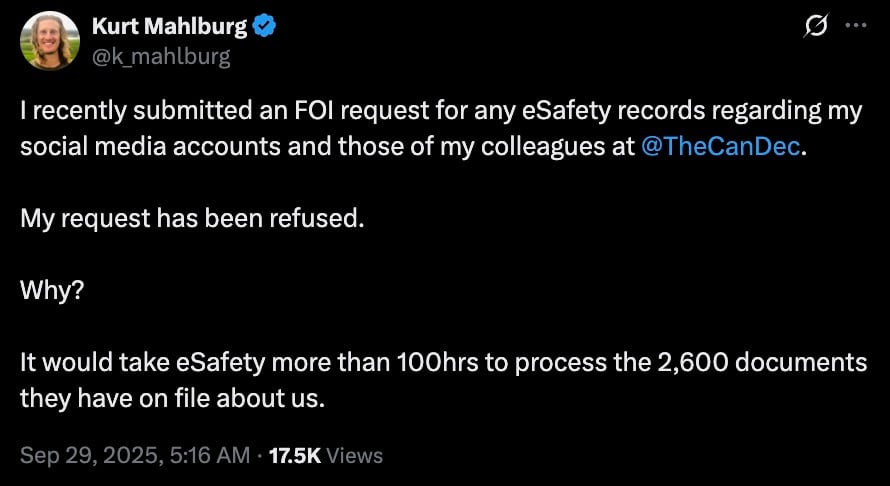Open the three-dot more options menu
This screenshot has height=486, width=890.
856,28
